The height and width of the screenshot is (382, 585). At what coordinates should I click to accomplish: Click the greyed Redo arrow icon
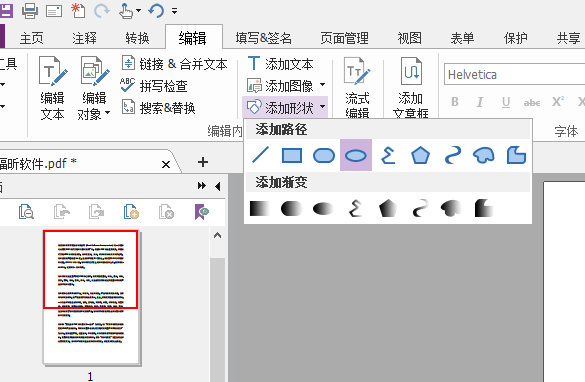[x=101, y=10]
